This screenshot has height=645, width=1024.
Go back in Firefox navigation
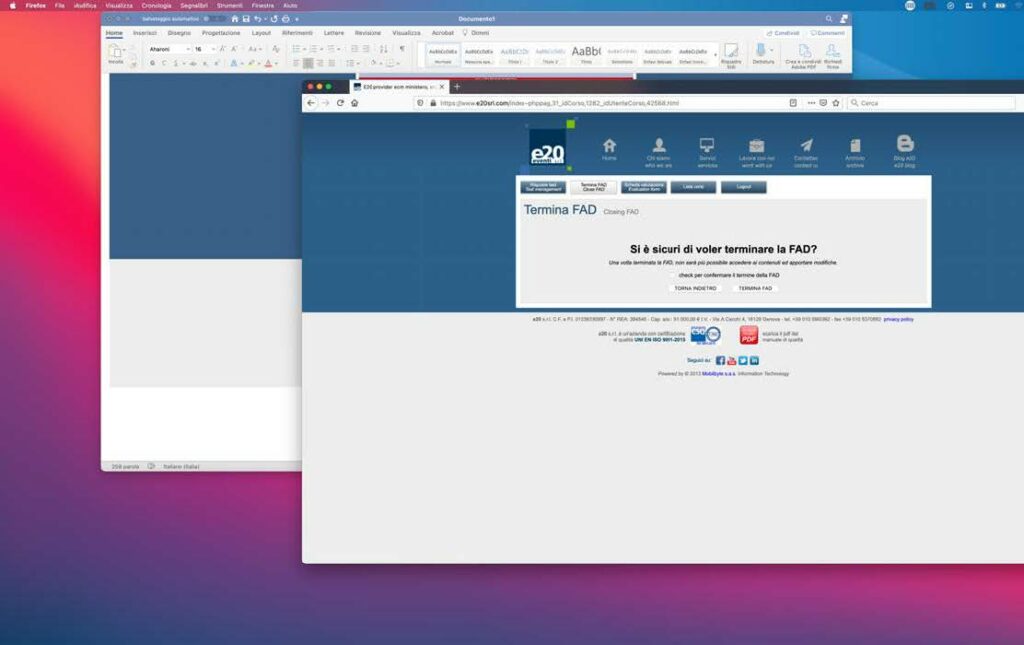click(x=311, y=103)
